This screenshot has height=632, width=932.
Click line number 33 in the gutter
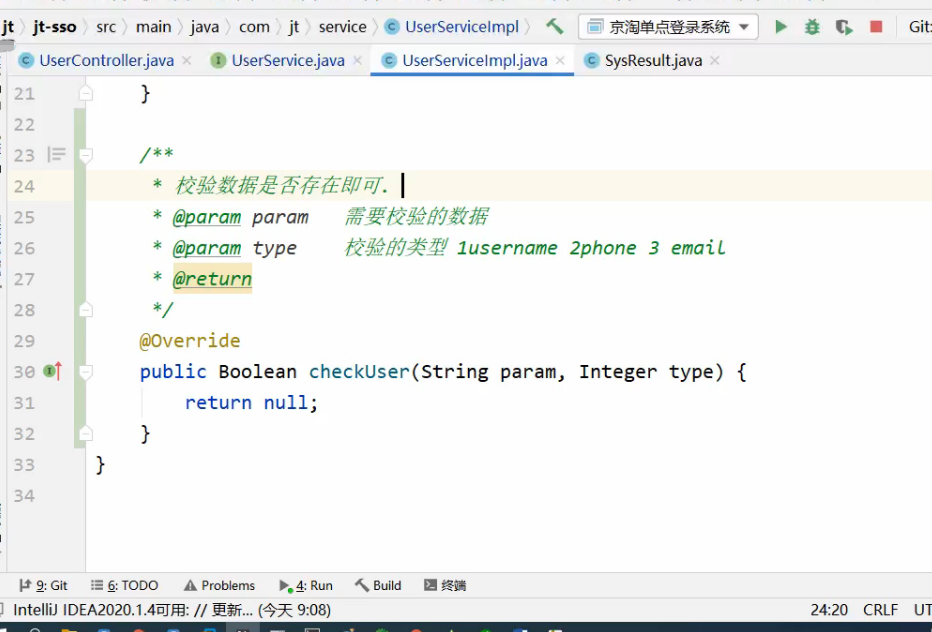click(24, 465)
